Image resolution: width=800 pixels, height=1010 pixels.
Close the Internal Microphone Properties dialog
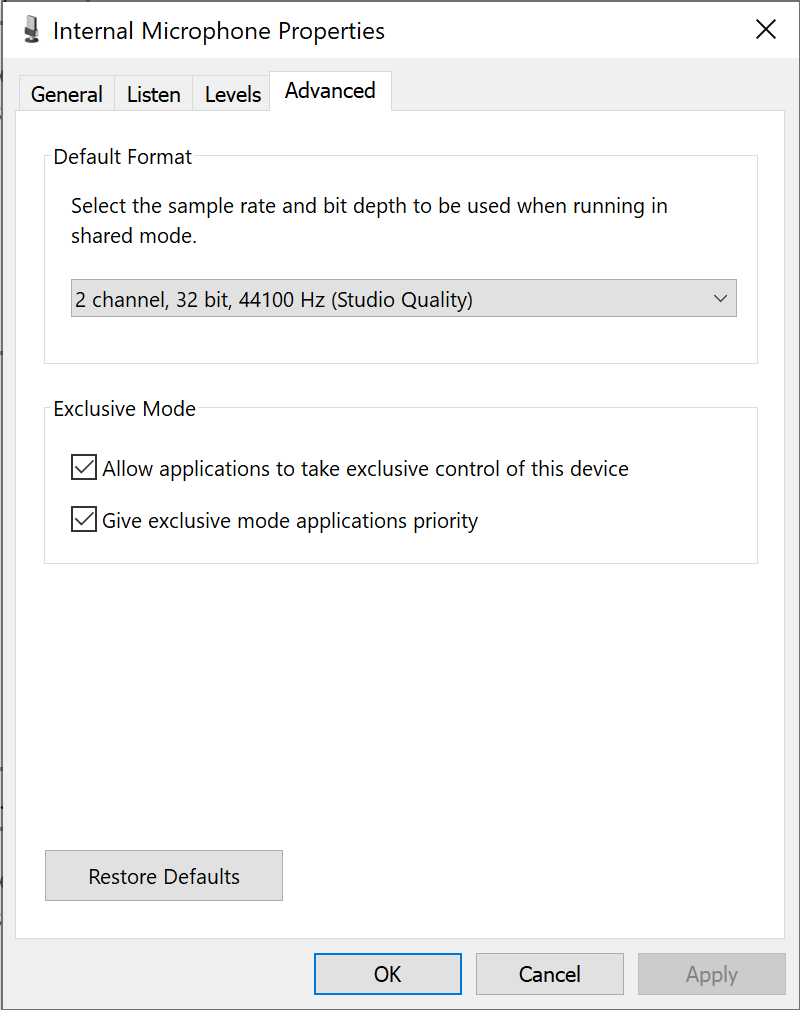click(x=765, y=29)
